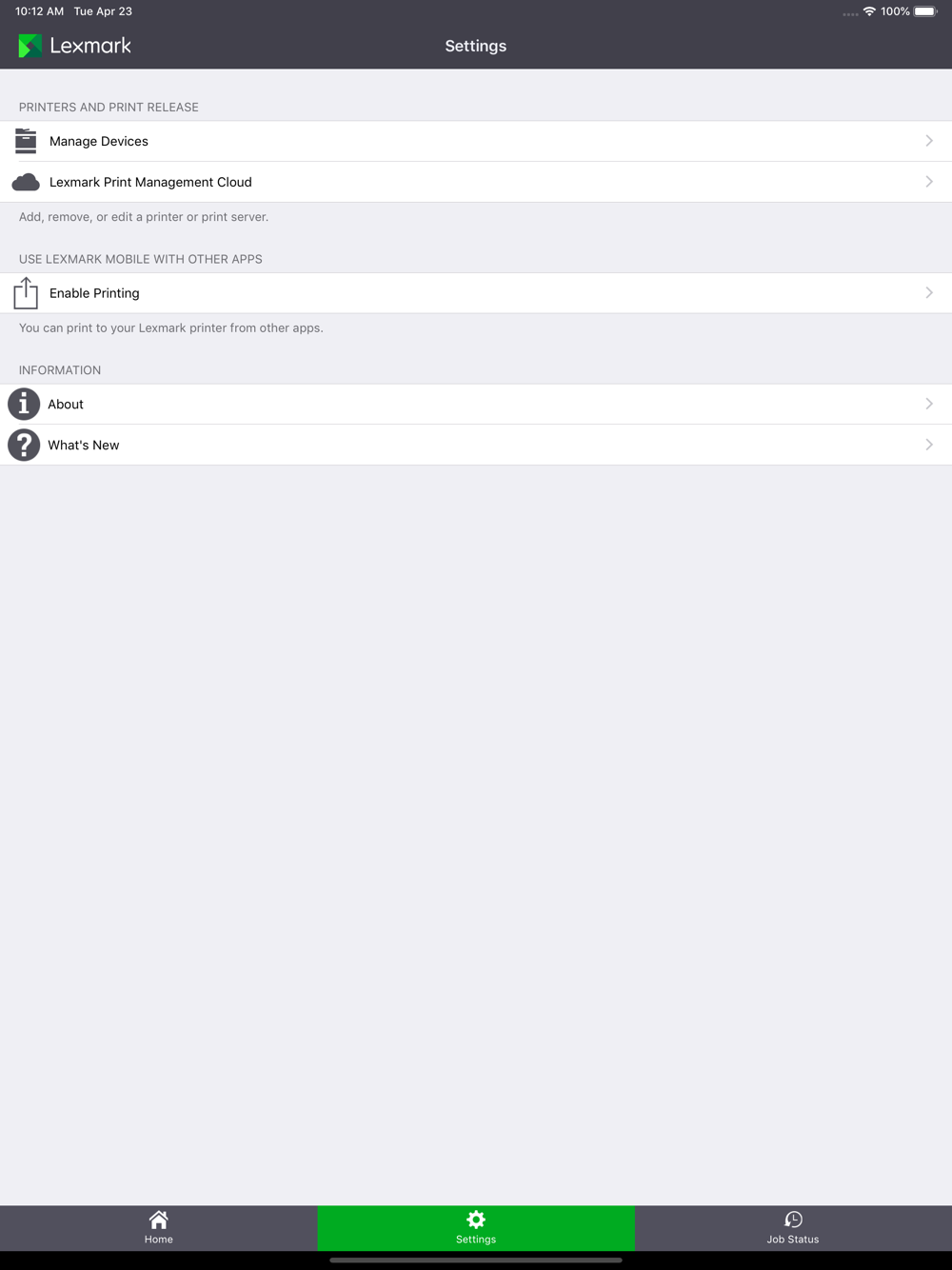Tap the cloud icon for Print Management Cloud
Image resolution: width=952 pixels, height=1270 pixels.
[x=26, y=182]
